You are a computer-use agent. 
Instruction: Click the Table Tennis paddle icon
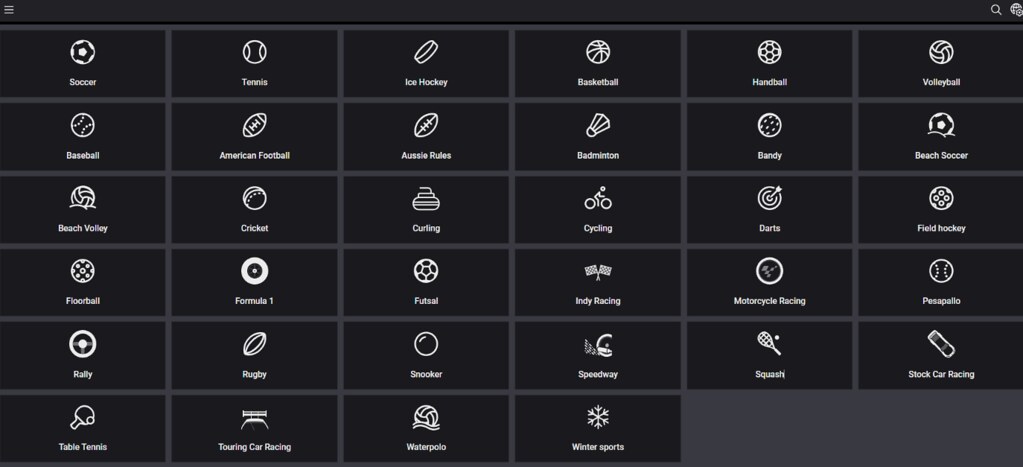(x=83, y=417)
